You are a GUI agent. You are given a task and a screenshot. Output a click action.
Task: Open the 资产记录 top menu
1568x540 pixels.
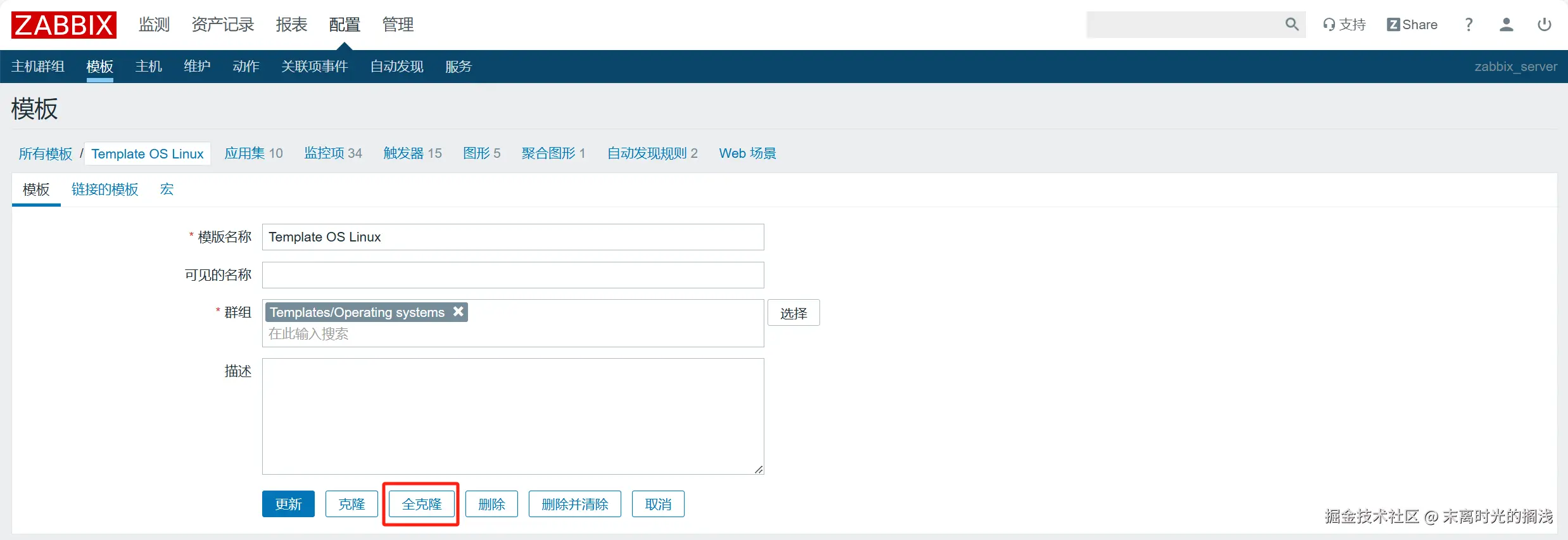pyautogui.click(x=223, y=25)
